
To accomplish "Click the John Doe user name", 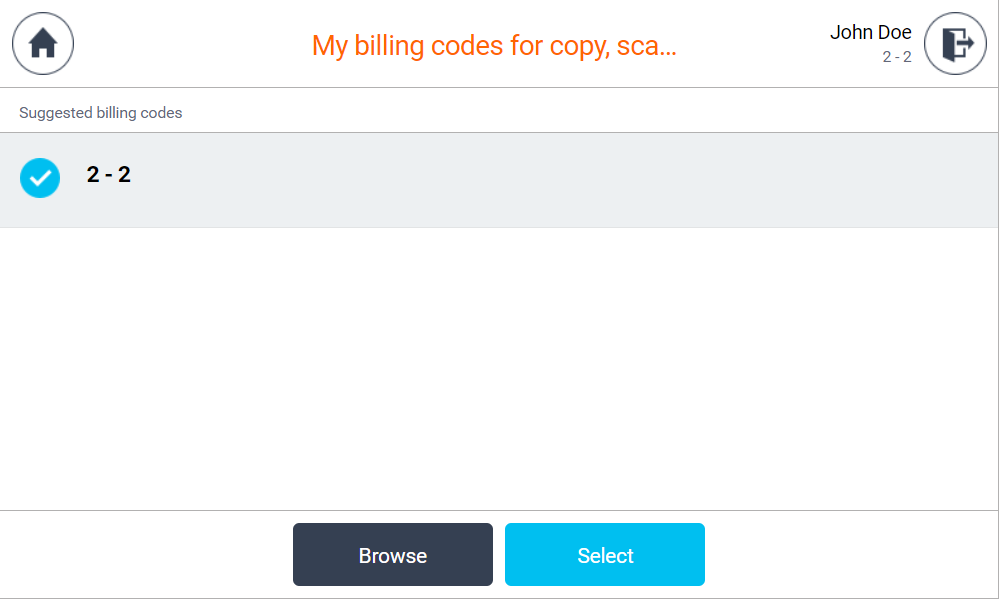I will [870, 32].
